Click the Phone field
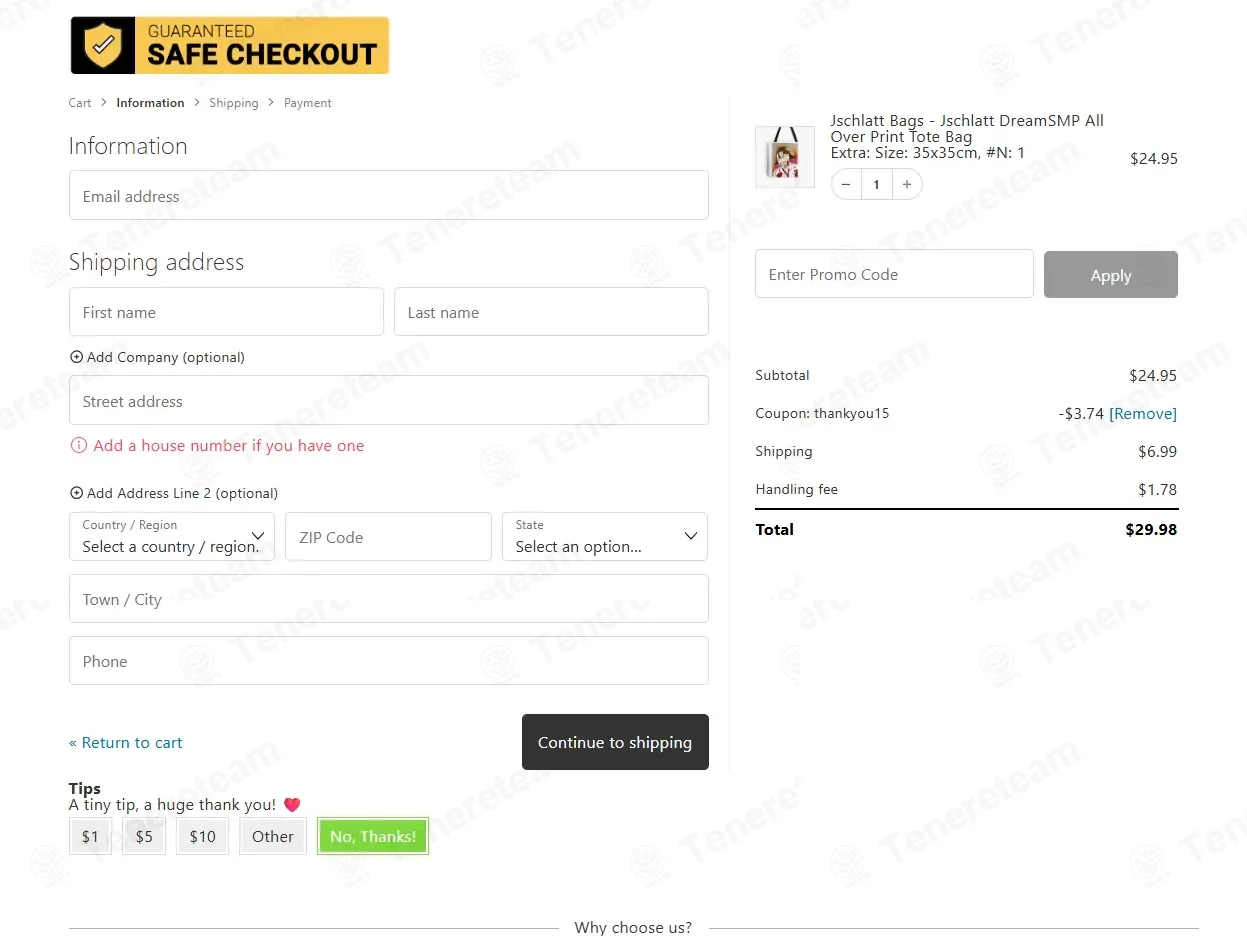This screenshot has height=936, width=1247. point(389,661)
